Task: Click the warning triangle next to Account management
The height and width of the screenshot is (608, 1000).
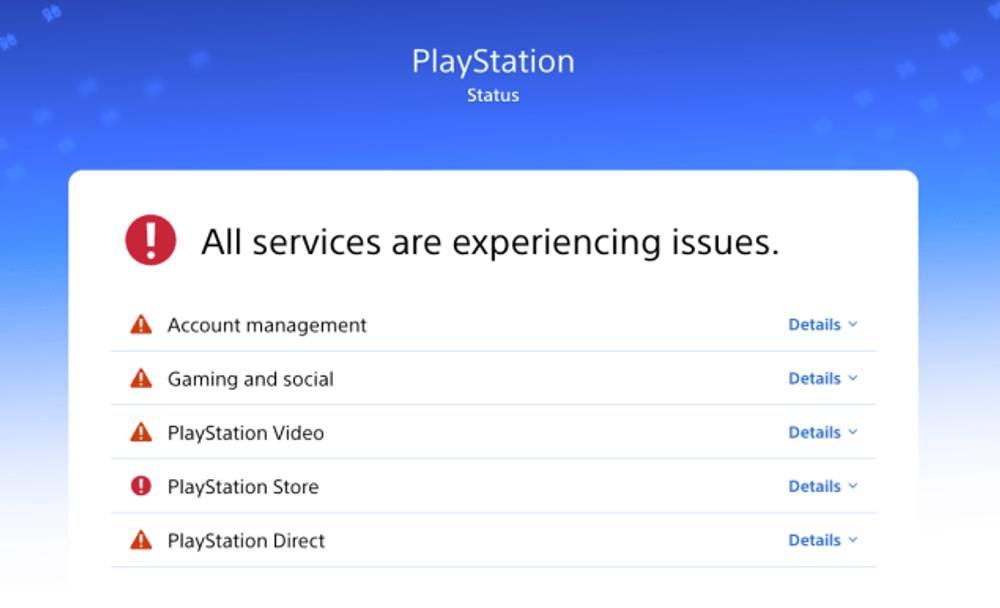Action: (x=141, y=325)
